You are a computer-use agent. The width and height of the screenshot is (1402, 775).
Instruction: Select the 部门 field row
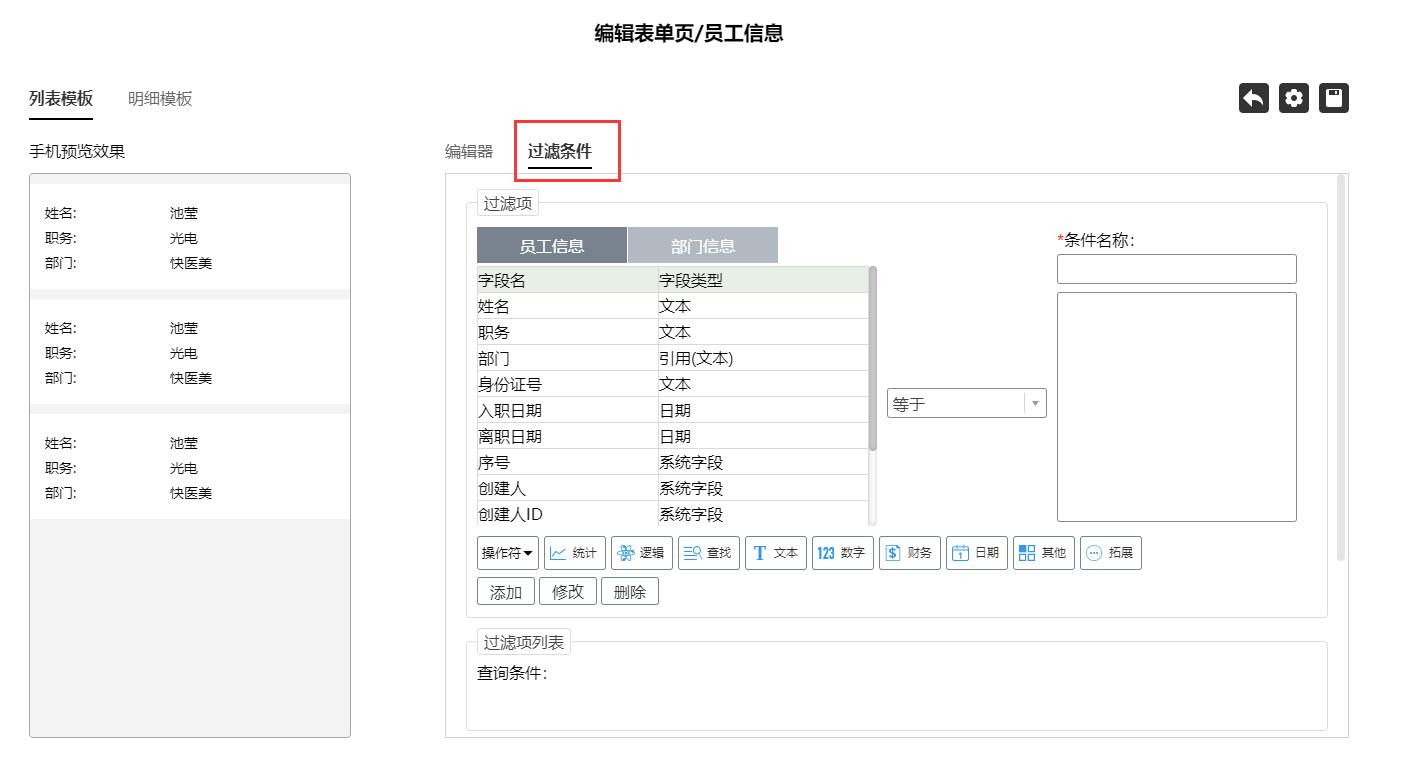point(672,358)
